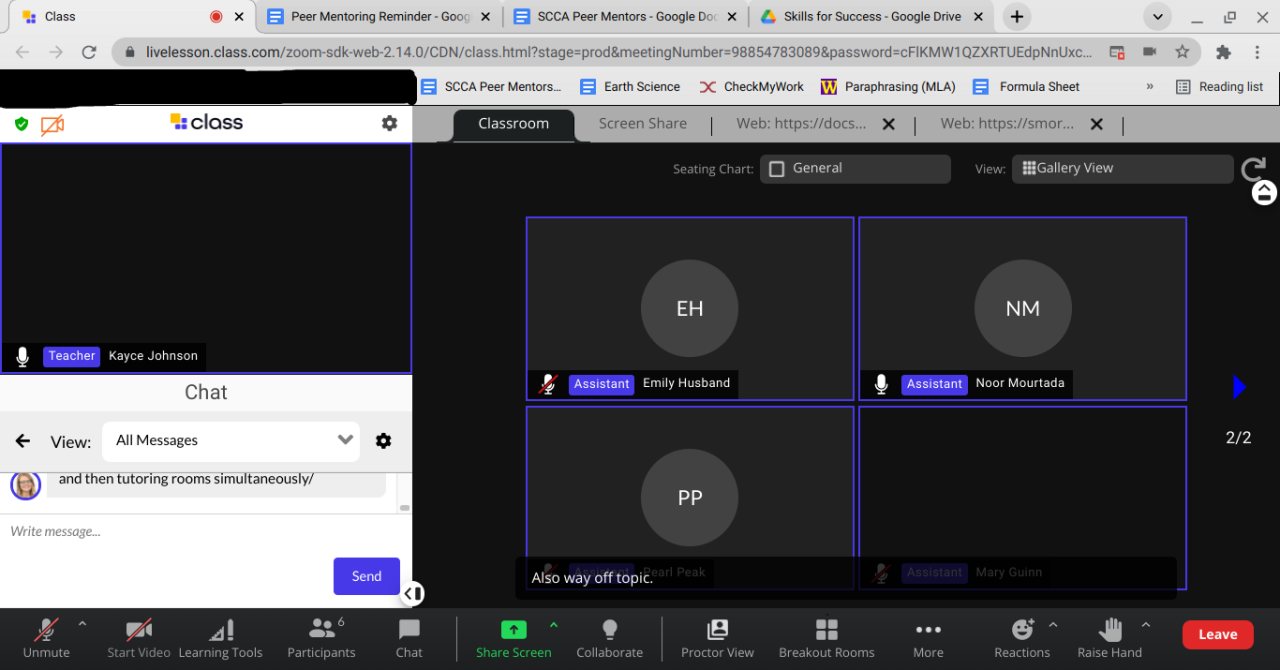This screenshot has height=670, width=1280.
Task: Click the sender avatar in the chat message
Action: tap(26, 485)
